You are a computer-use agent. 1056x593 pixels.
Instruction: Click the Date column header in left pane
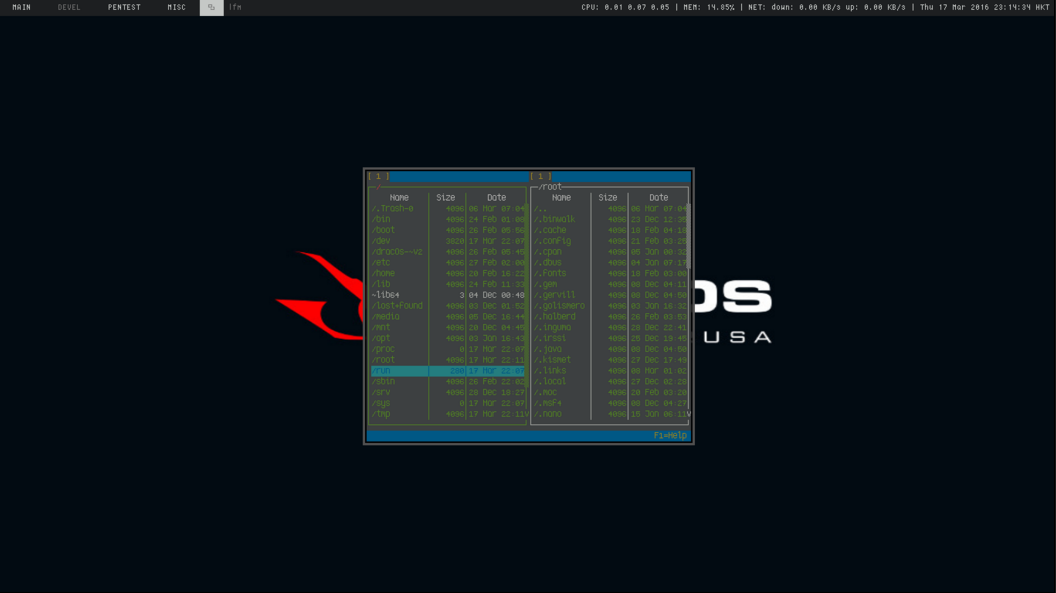tap(496, 198)
